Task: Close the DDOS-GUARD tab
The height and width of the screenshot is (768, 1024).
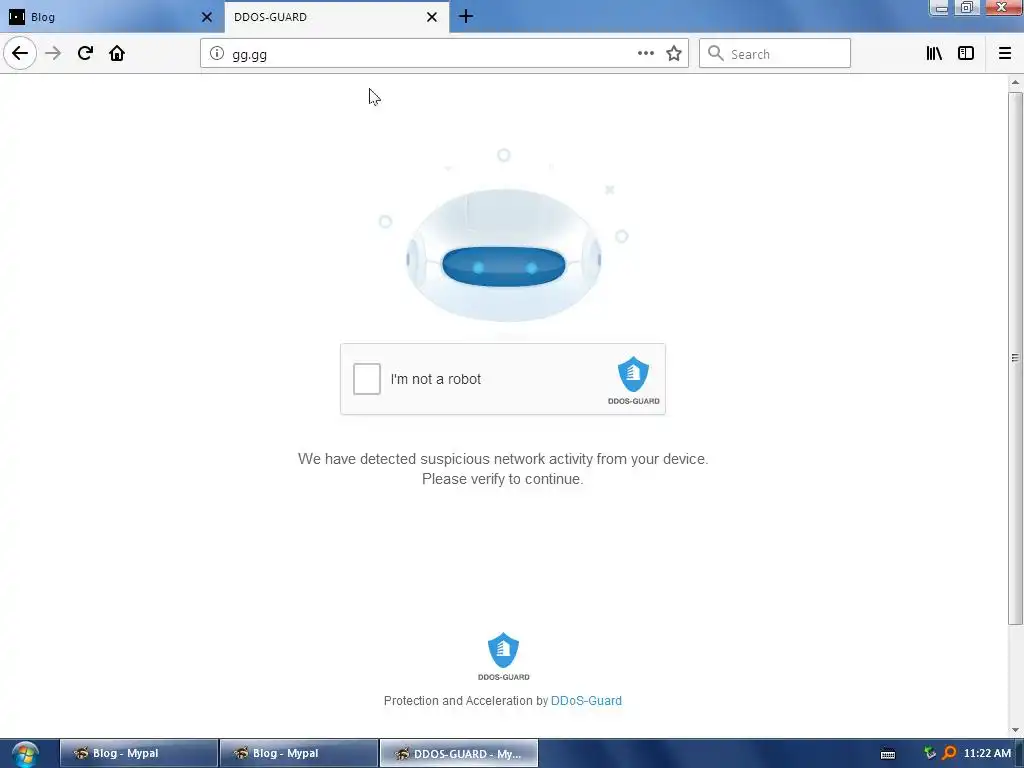Action: tap(432, 17)
